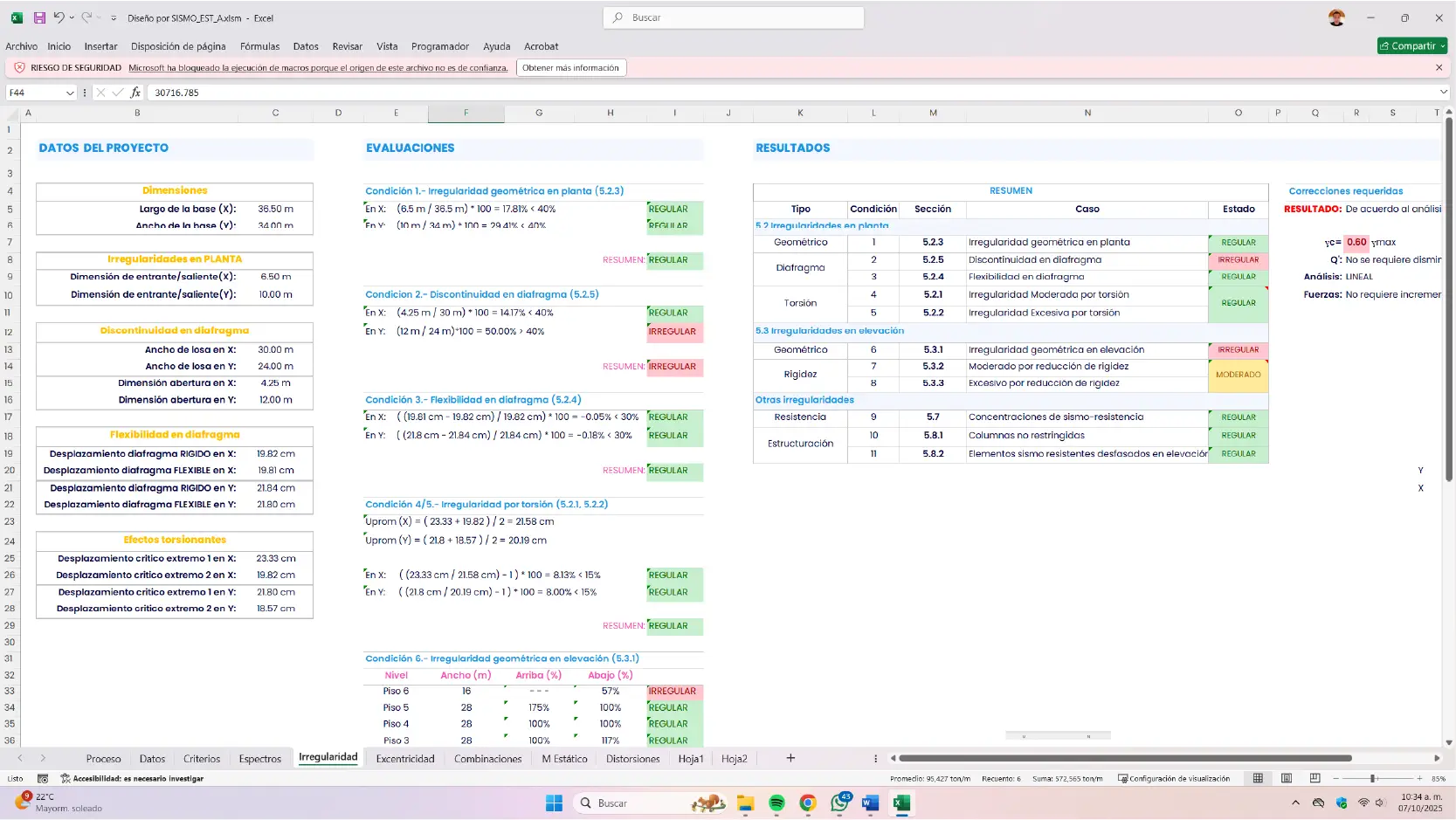This screenshot has width=1456, height=820.
Task: Open macro recording icon in status bar
Action: click(x=43, y=778)
